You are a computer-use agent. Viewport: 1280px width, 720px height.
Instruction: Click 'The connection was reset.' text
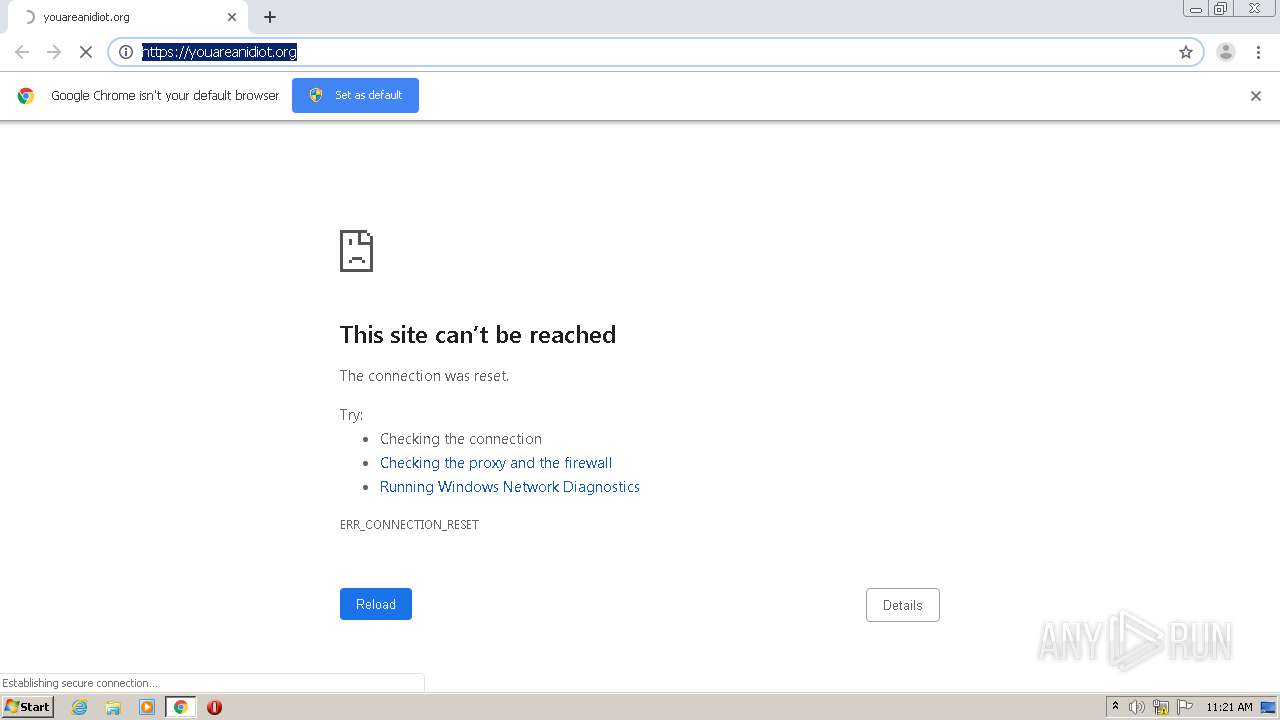click(424, 376)
